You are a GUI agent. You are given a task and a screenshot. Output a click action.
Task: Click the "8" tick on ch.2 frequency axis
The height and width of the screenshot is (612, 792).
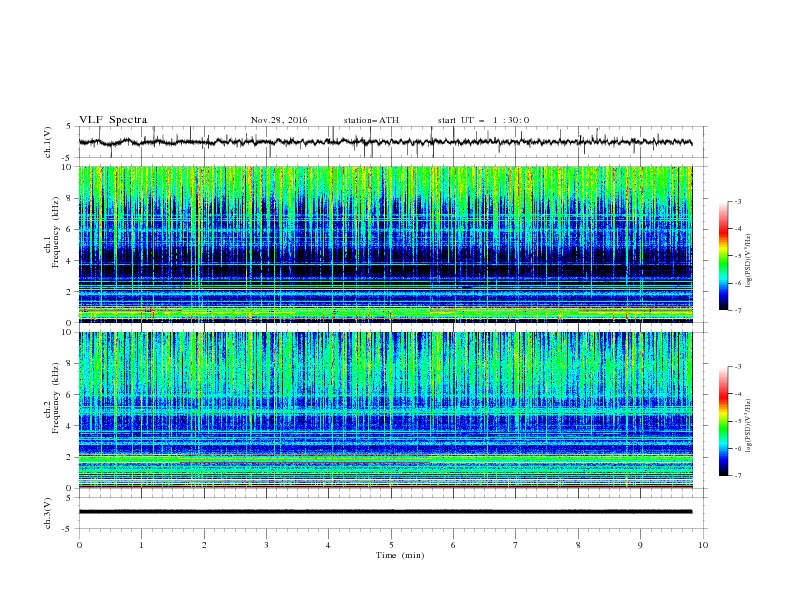click(x=70, y=364)
